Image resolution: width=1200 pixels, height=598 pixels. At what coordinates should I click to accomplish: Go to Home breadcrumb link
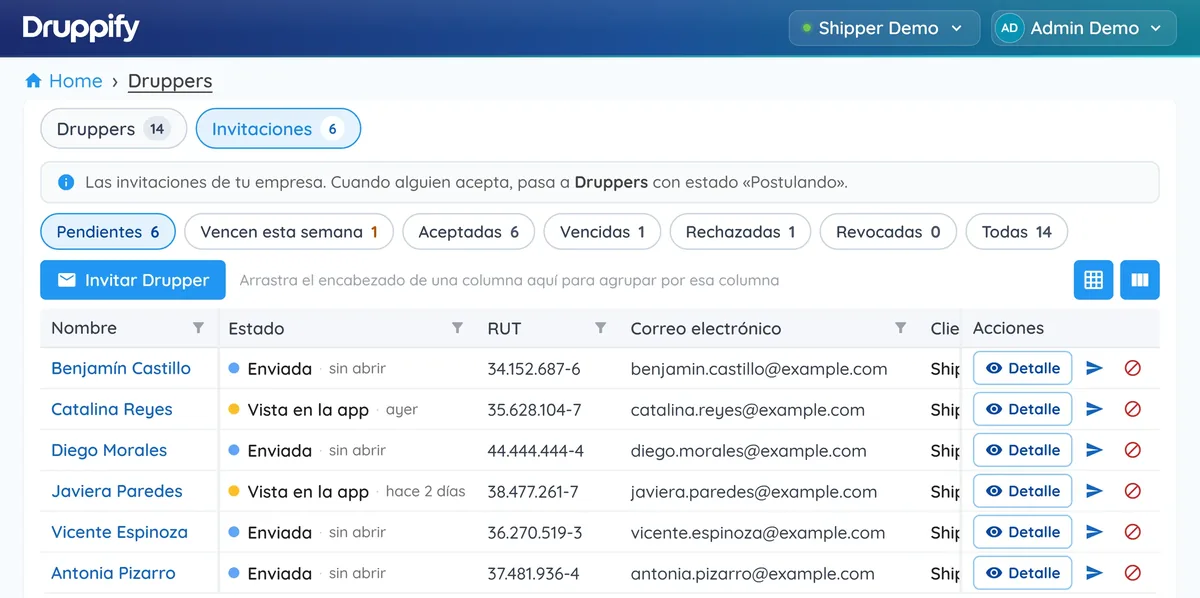point(75,81)
